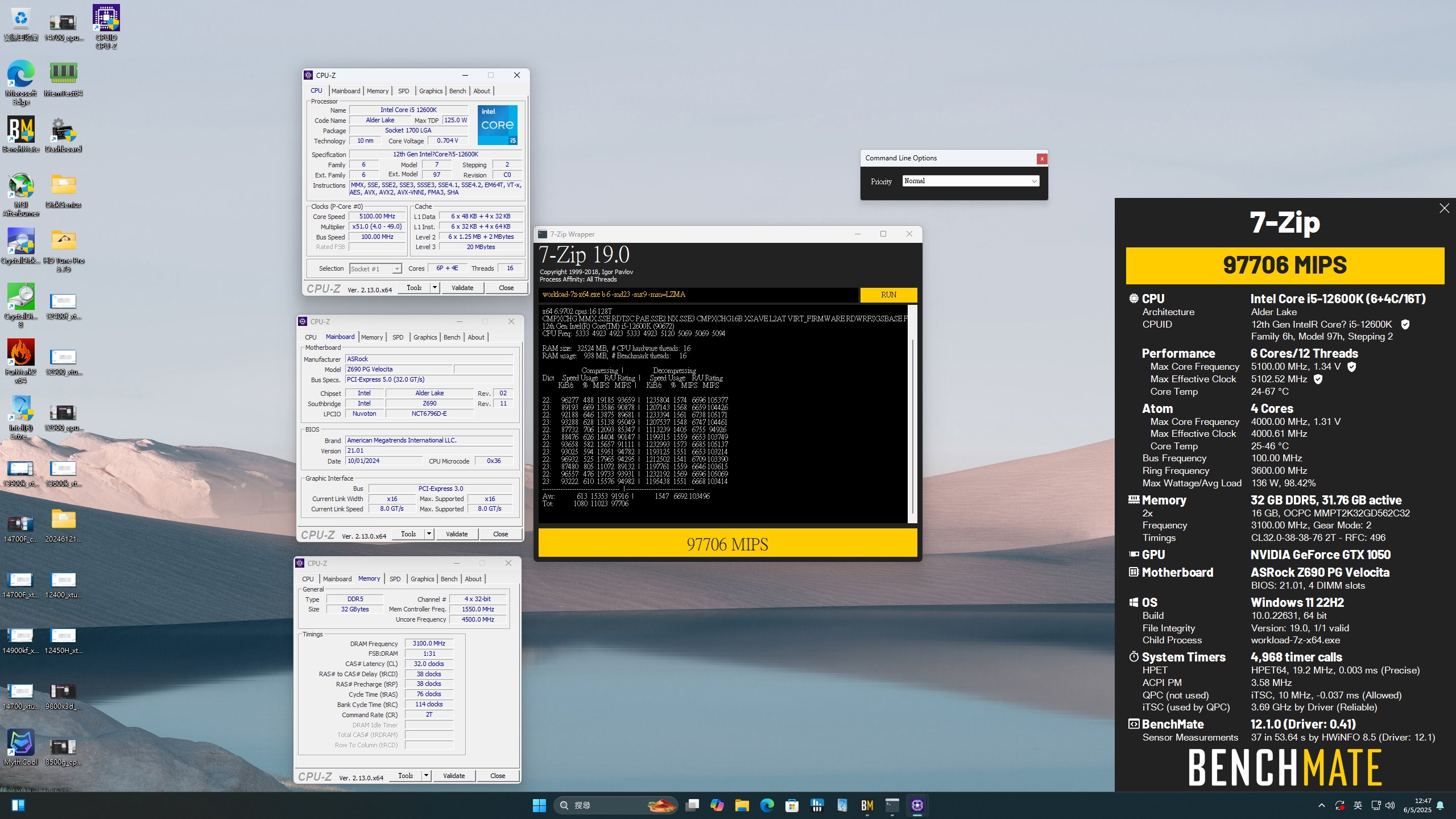Switch to the console window in taskbar
This screenshot has width=1456, height=819.
pos(892,805)
